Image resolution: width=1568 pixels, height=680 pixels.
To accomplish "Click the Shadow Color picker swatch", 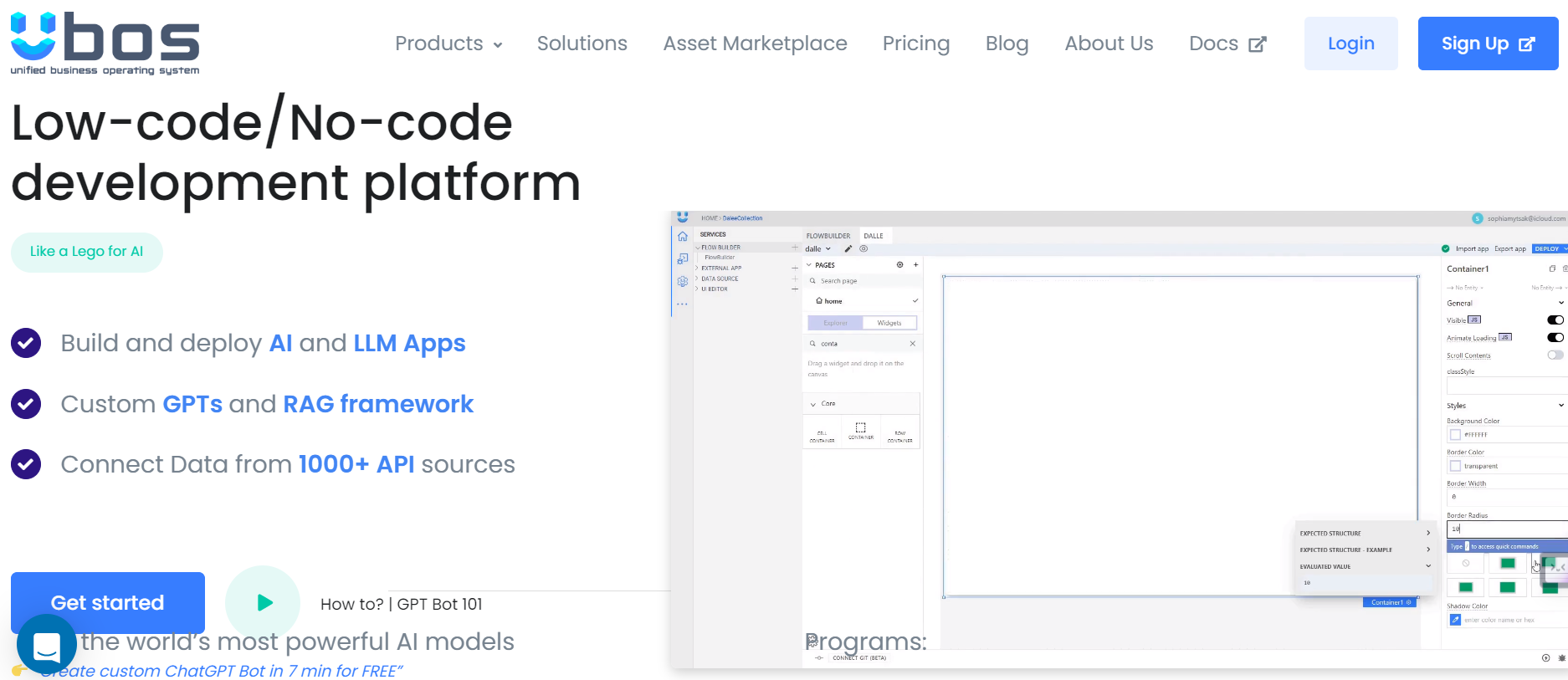I will point(1455,620).
